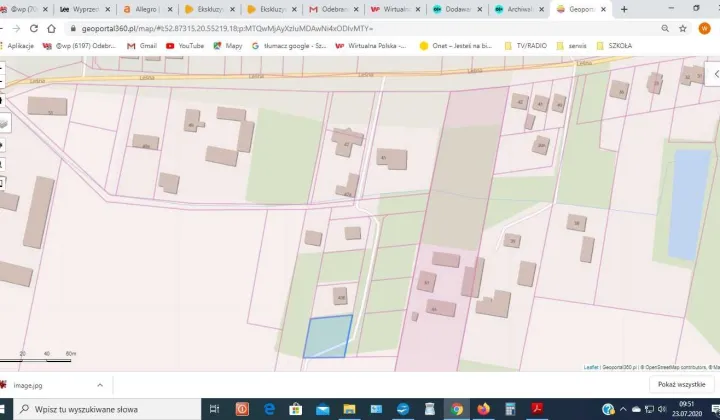This screenshot has height=420, width=720.
Task: Launch Firefox from the taskbar
Action: 484,409
